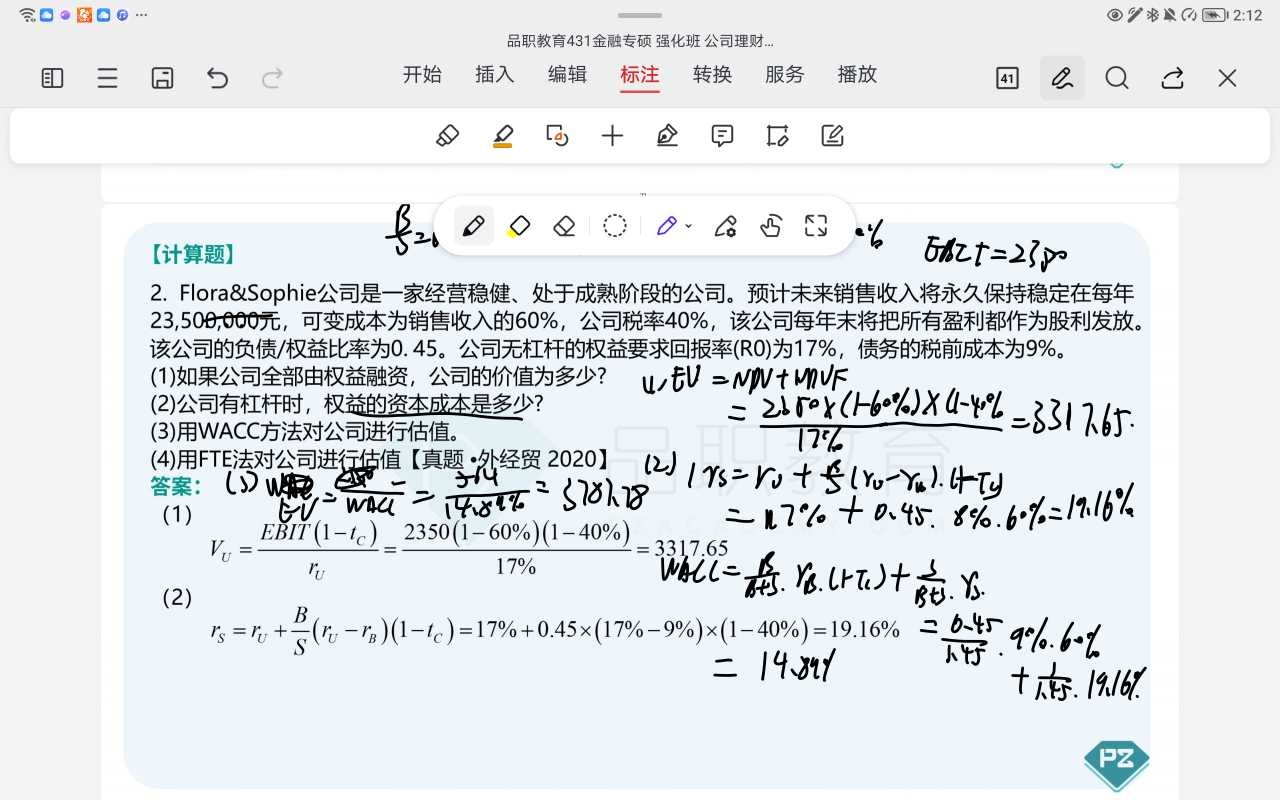
Task: Click the redo arrow icon
Action: [x=271, y=78]
